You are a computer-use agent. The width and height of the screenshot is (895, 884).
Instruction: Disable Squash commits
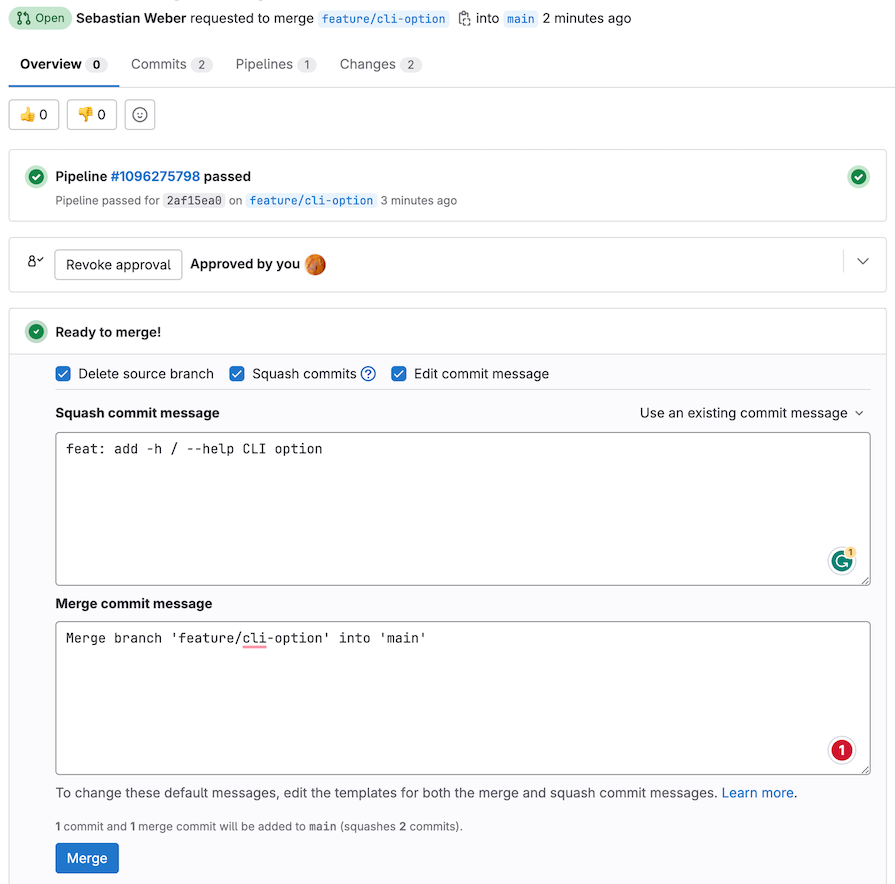[237, 373]
